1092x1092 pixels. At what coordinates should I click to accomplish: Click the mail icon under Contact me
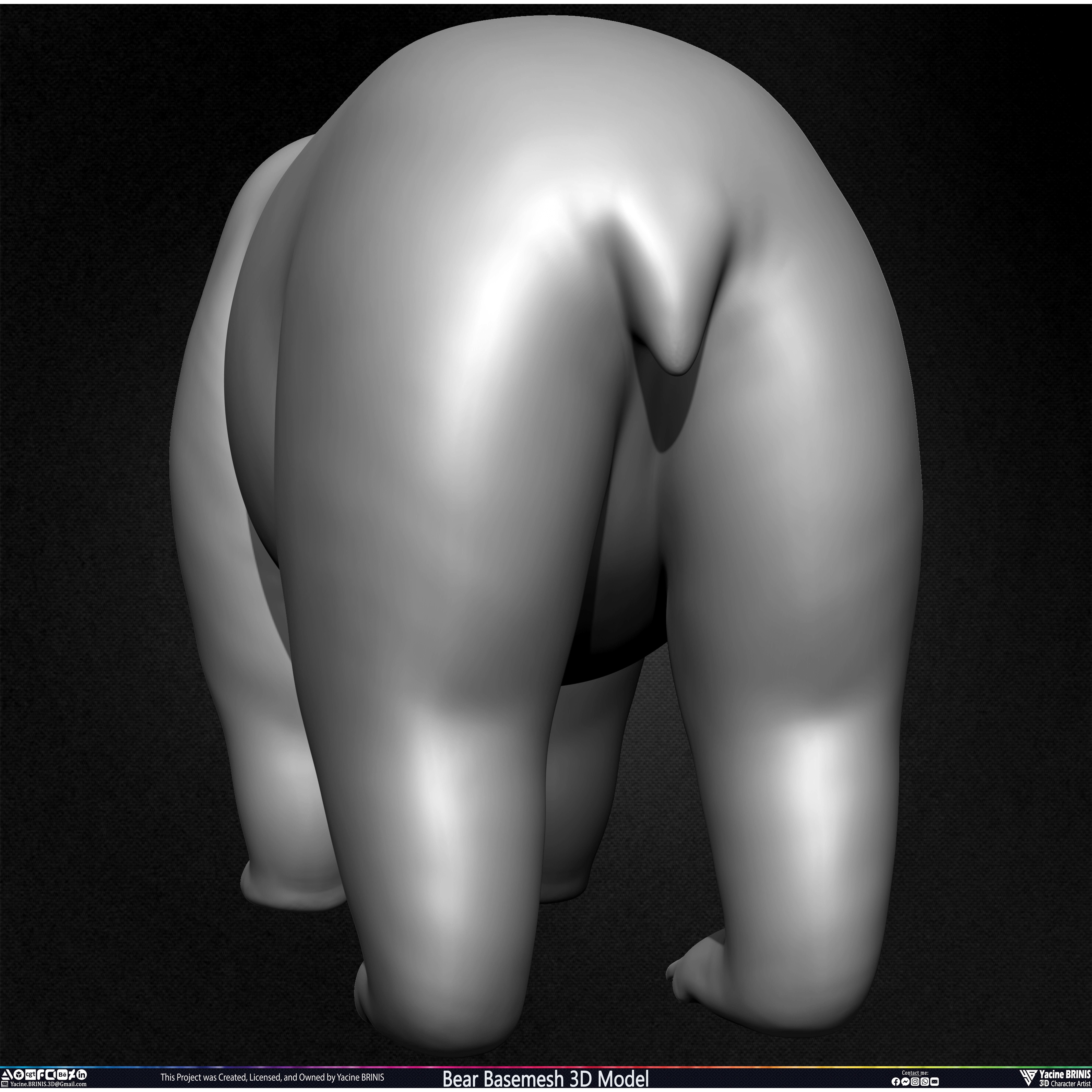tap(934, 1082)
